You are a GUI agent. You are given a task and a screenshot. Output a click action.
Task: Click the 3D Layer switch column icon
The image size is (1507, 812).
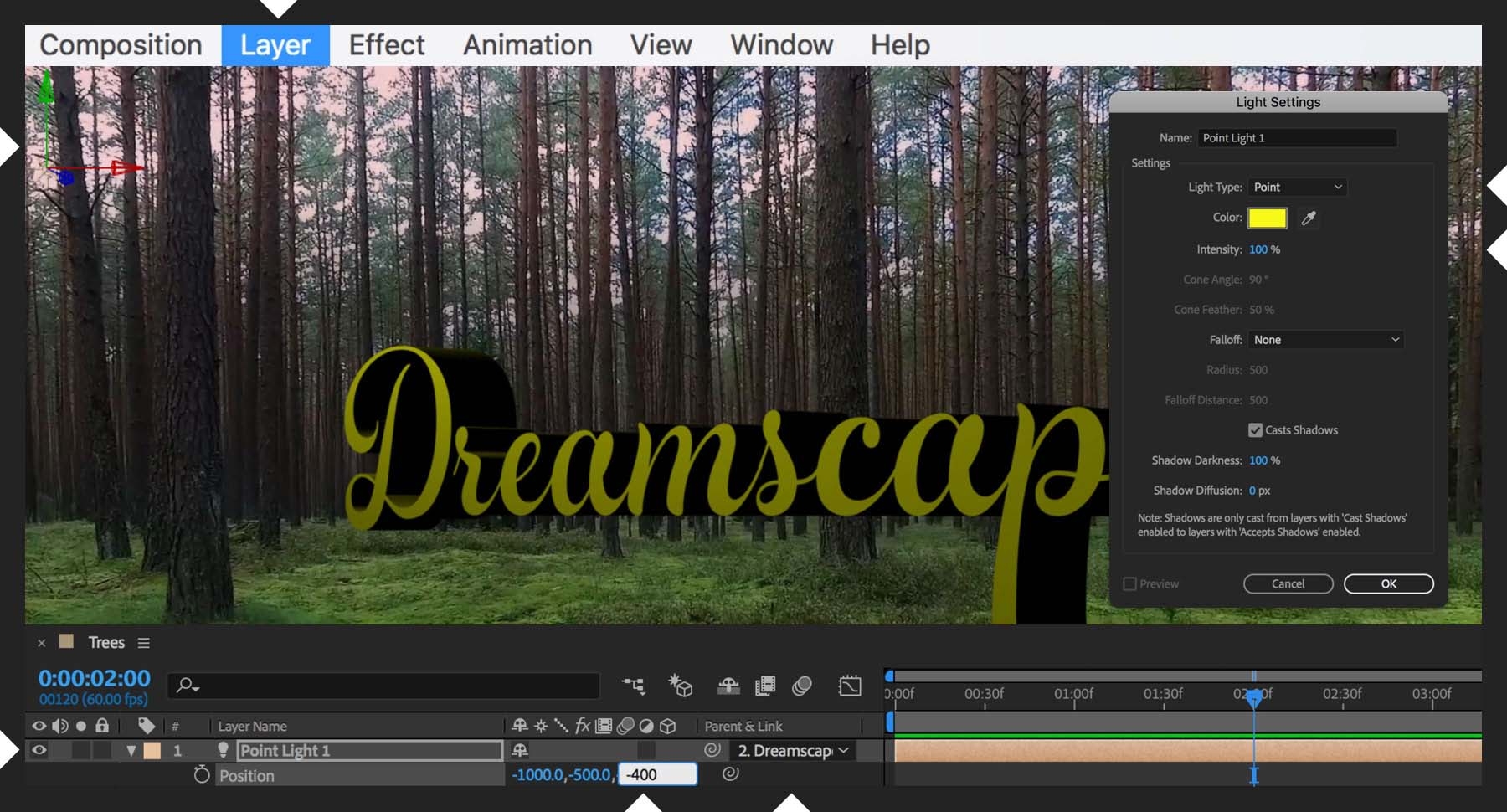(668, 726)
